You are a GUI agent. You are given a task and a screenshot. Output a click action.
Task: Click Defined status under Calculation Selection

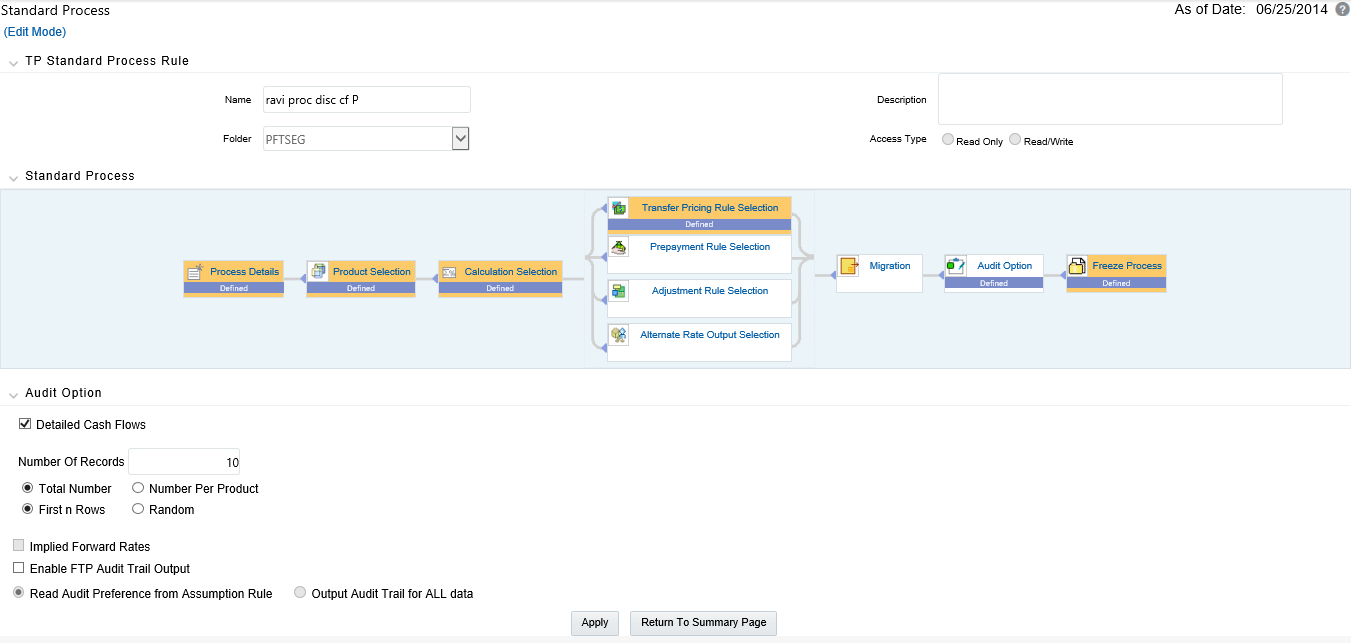tap(500, 288)
